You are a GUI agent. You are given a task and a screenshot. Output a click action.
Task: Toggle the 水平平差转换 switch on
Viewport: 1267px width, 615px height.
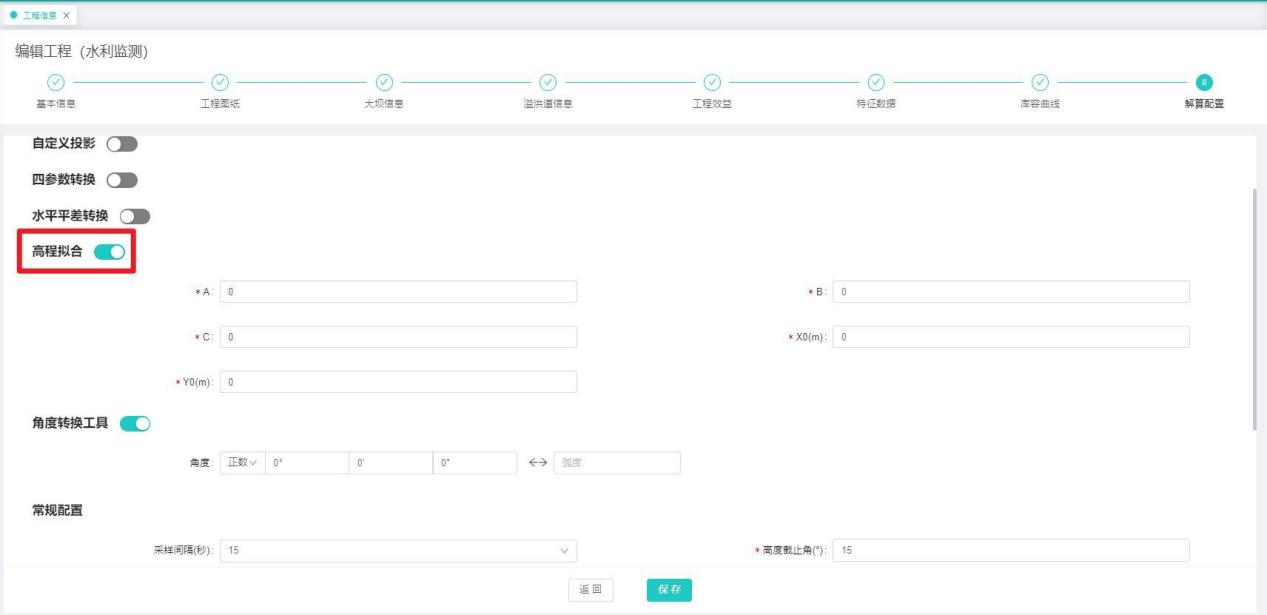click(134, 216)
